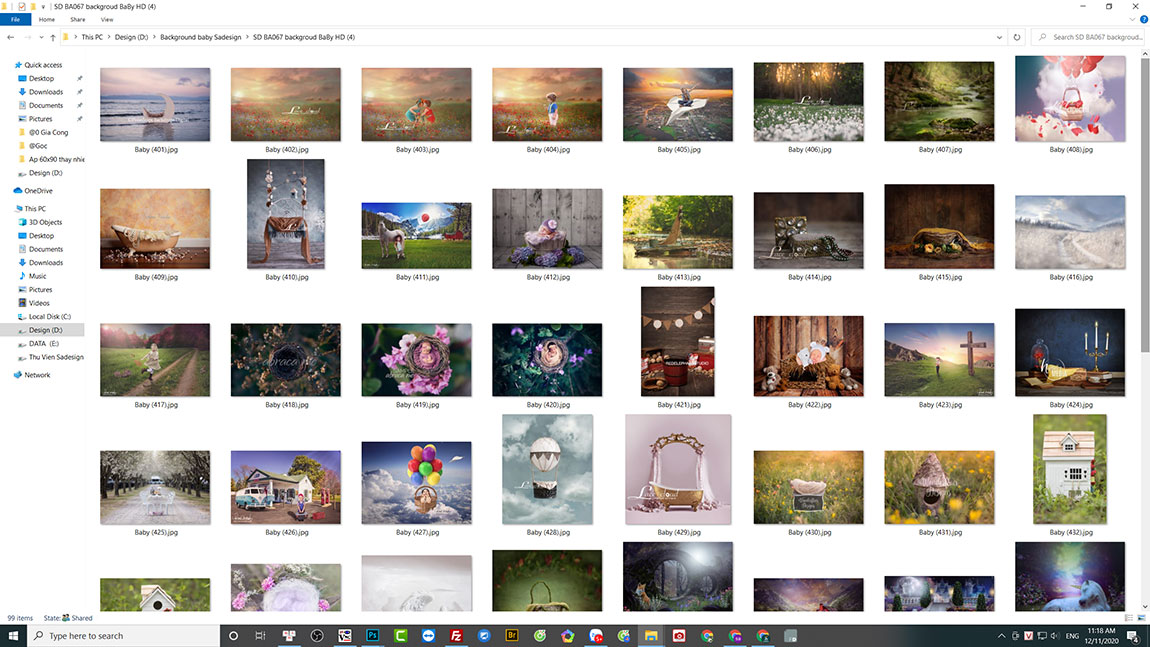Open the recent locations dropdown
Image resolution: width=1150 pixels, height=647 pixels.
[41, 37]
